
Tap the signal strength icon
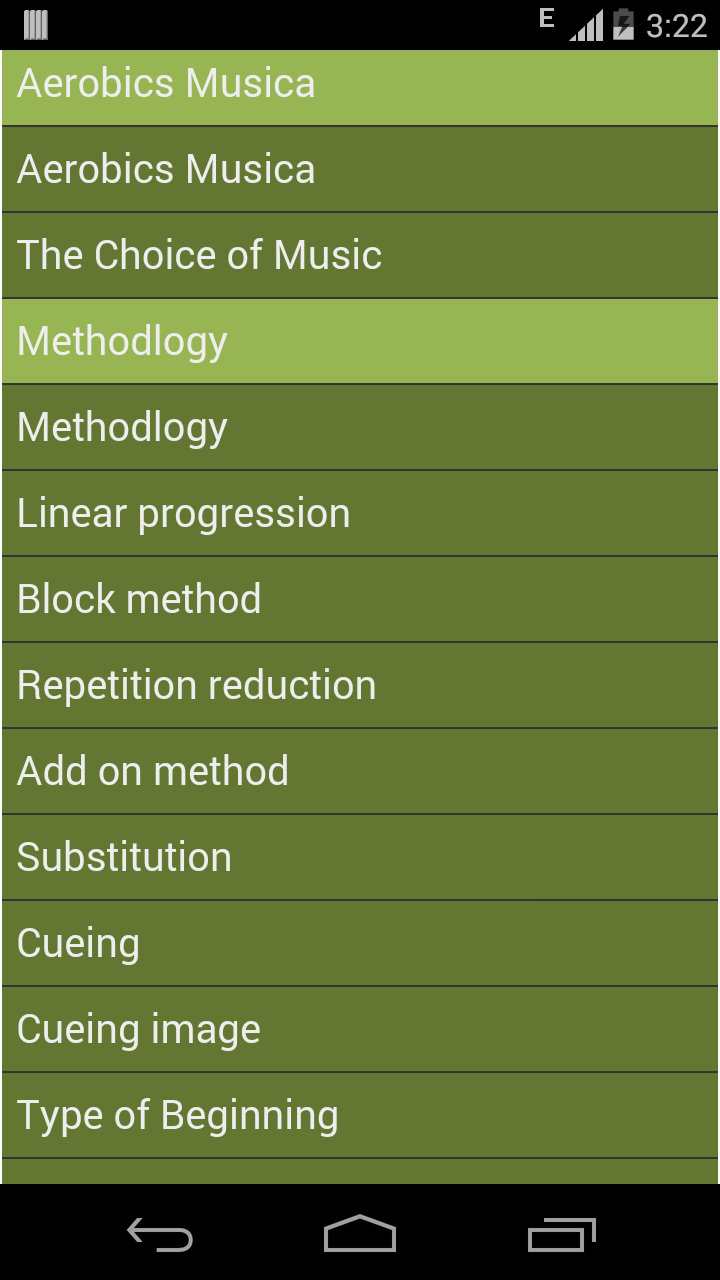586,26
